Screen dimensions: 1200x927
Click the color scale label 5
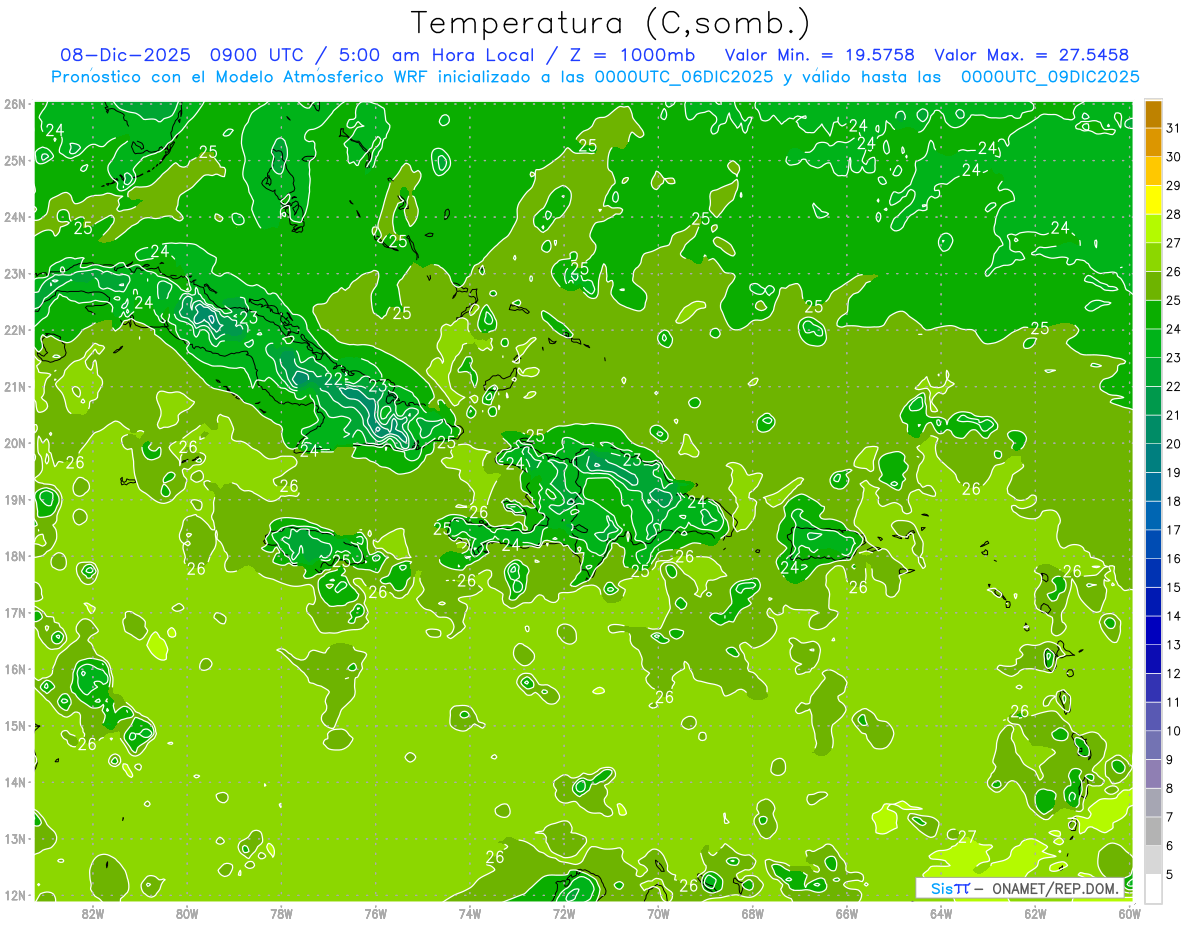pyautogui.click(x=1170, y=874)
